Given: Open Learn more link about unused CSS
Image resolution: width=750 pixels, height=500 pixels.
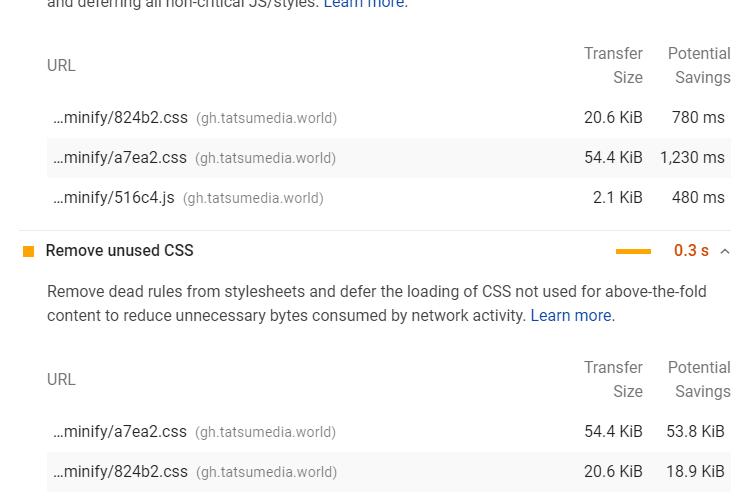Looking at the screenshot, I should 571,315.
